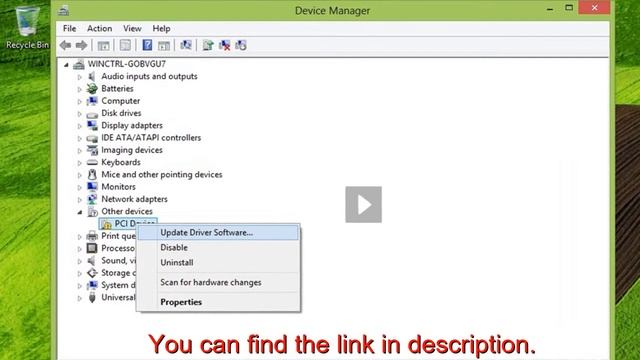Click the IDE ATA/ATAPI controllers icon
The width and height of the screenshot is (640, 360).
pos(92,138)
